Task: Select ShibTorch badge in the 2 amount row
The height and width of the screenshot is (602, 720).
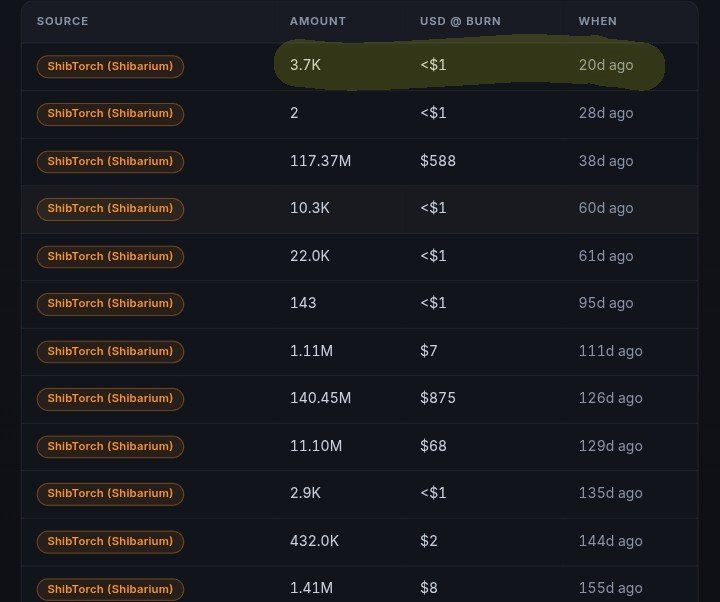Action: coord(110,114)
